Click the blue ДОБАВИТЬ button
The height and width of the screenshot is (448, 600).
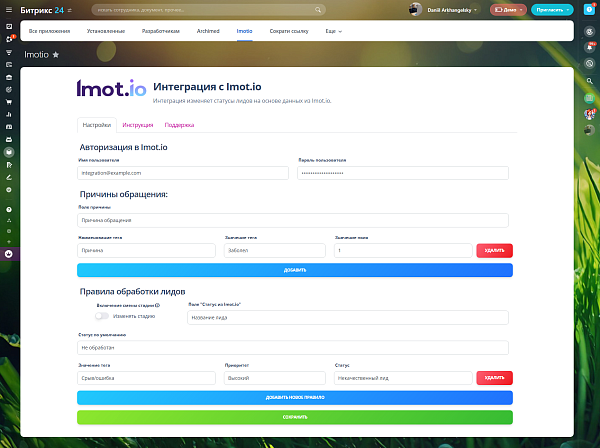[x=295, y=270]
